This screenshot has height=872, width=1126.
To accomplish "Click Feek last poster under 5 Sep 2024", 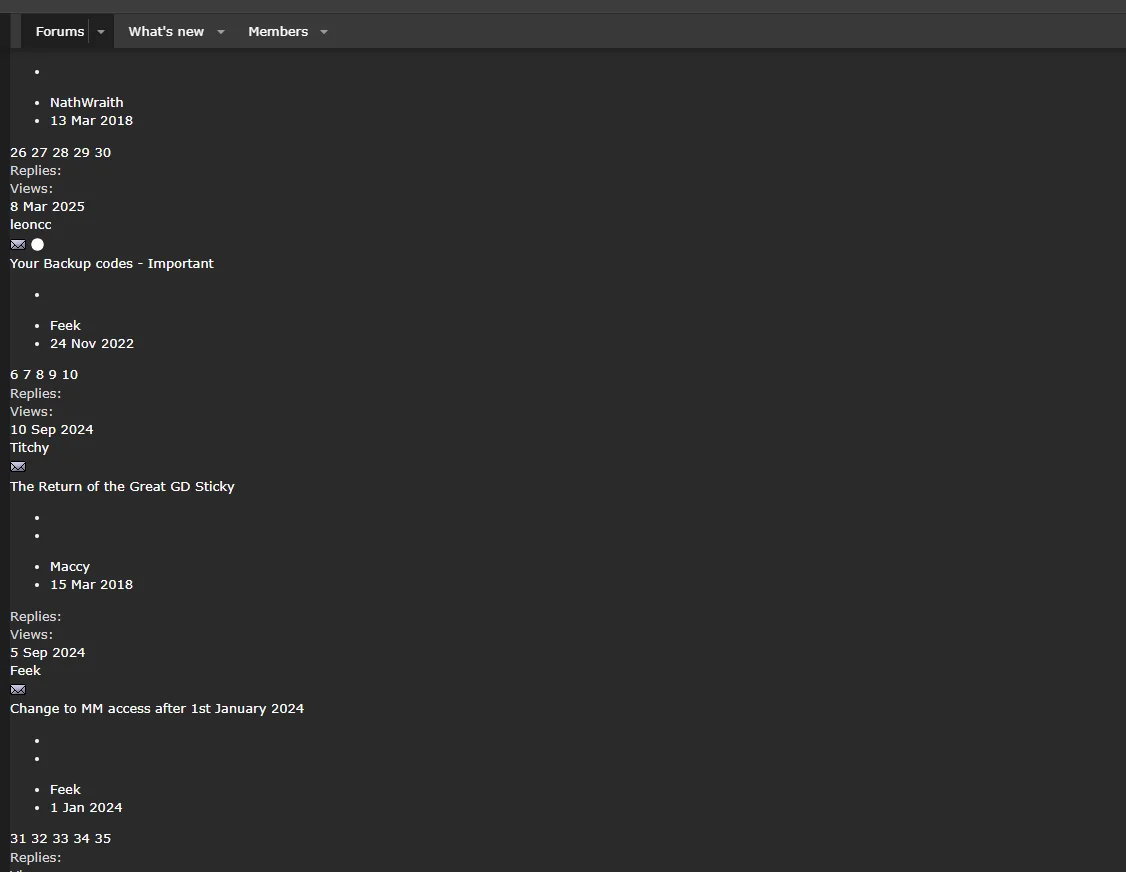I will (x=25, y=670).
